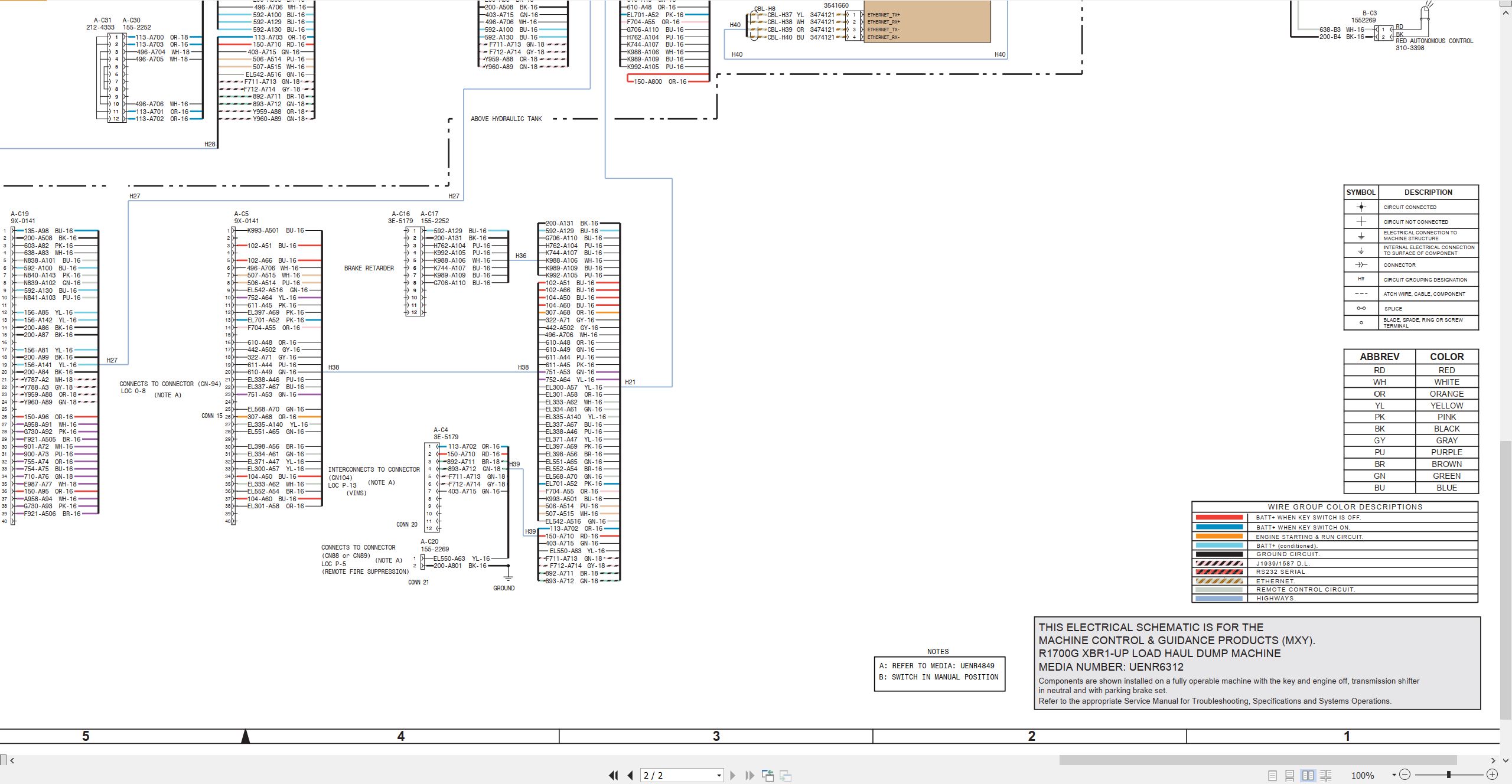Click the horizontal scrollbar right arrow
The image size is (1512, 784).
pyautogui.click(x=1493, y=760)
